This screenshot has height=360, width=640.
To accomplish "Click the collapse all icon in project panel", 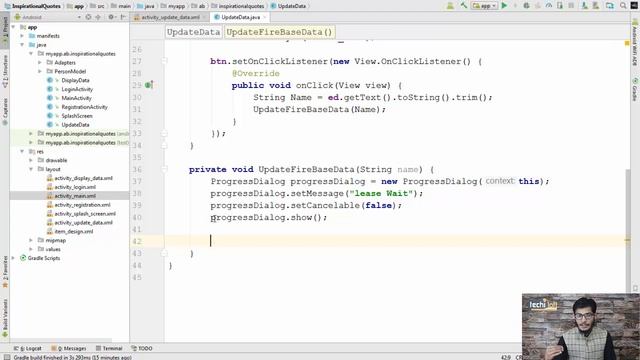I will (98, 17).
